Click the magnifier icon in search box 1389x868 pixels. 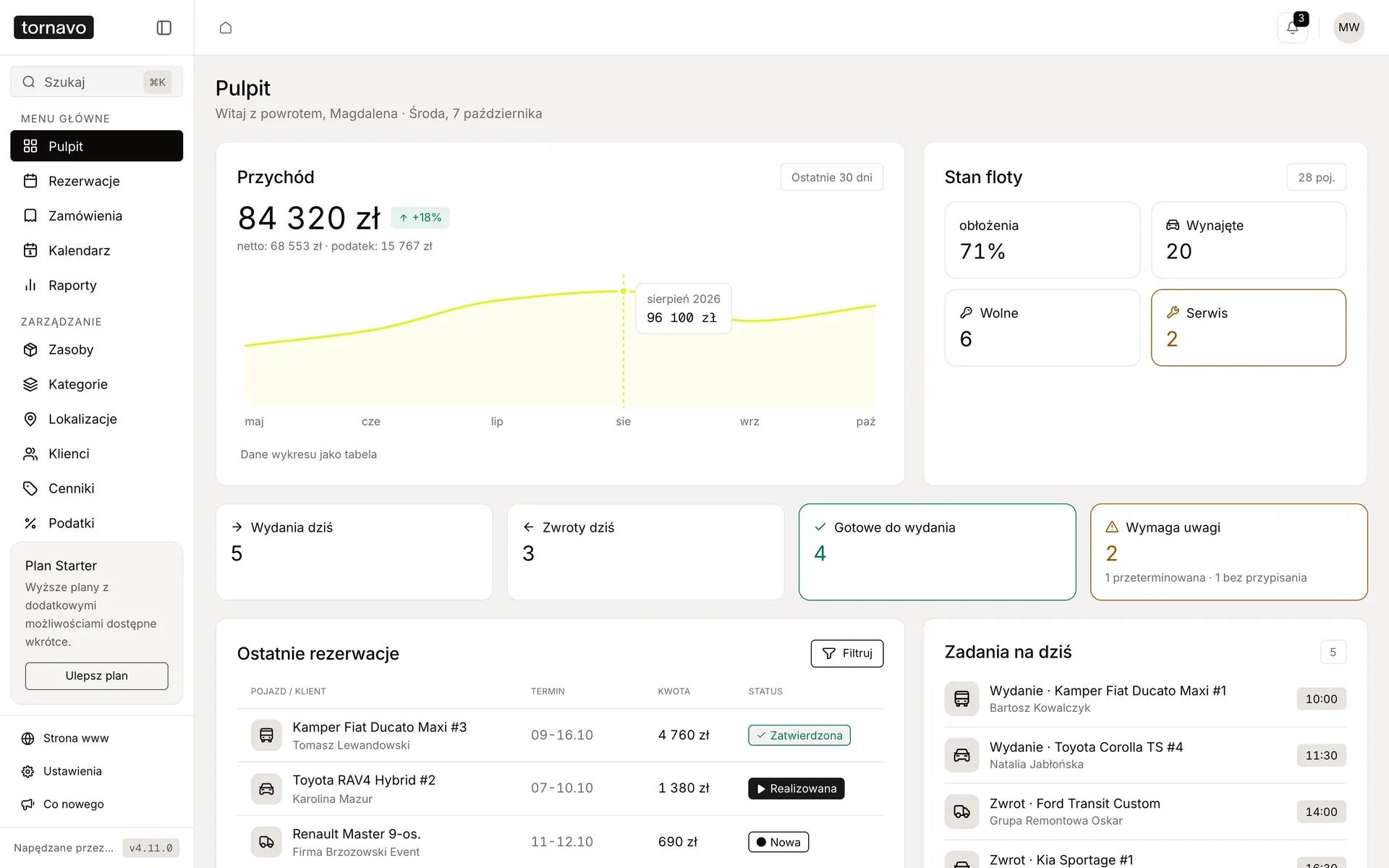(x=29, y=82)
